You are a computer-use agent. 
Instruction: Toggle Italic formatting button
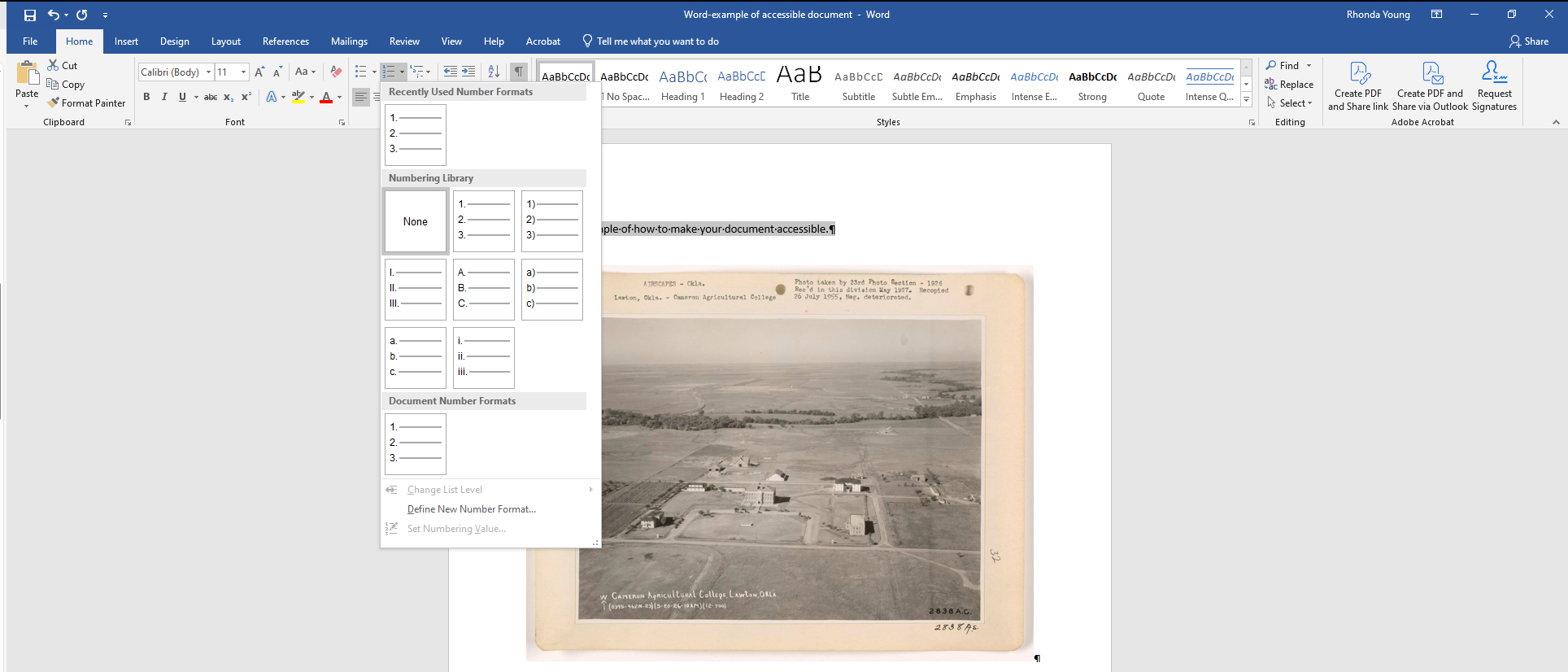click(x=164, y=97)
